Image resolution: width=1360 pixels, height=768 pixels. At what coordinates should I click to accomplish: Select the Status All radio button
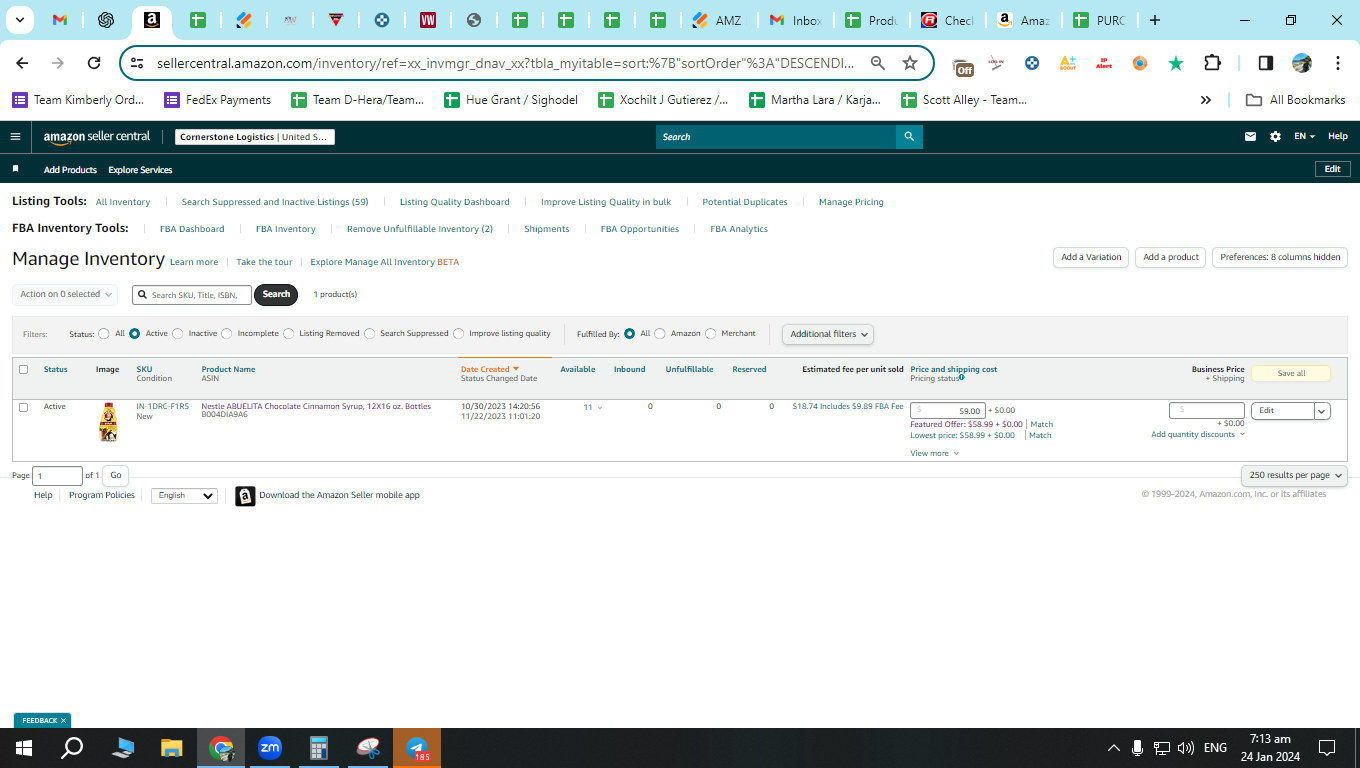pyautogui.click(x=104, y=334)
